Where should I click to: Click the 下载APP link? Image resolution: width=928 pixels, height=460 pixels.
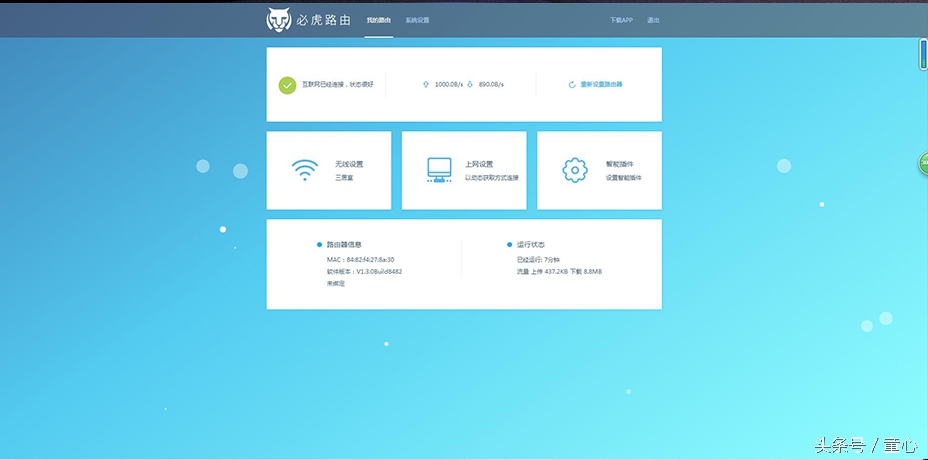coord(621,20)
